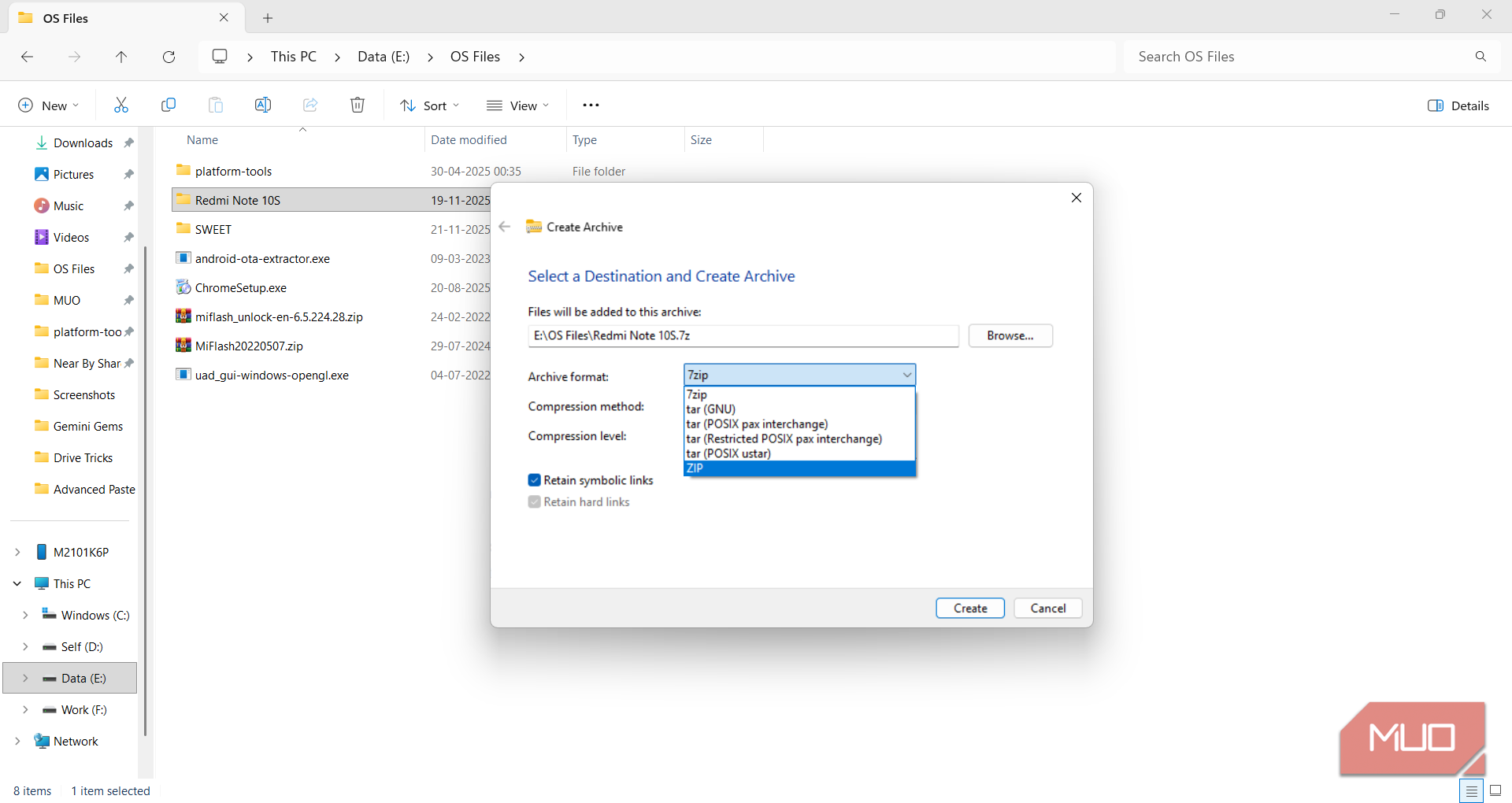Screen dimensions: 1512x803
Task: Switch to large thumbnails view icon
Action: [1495, 790]
